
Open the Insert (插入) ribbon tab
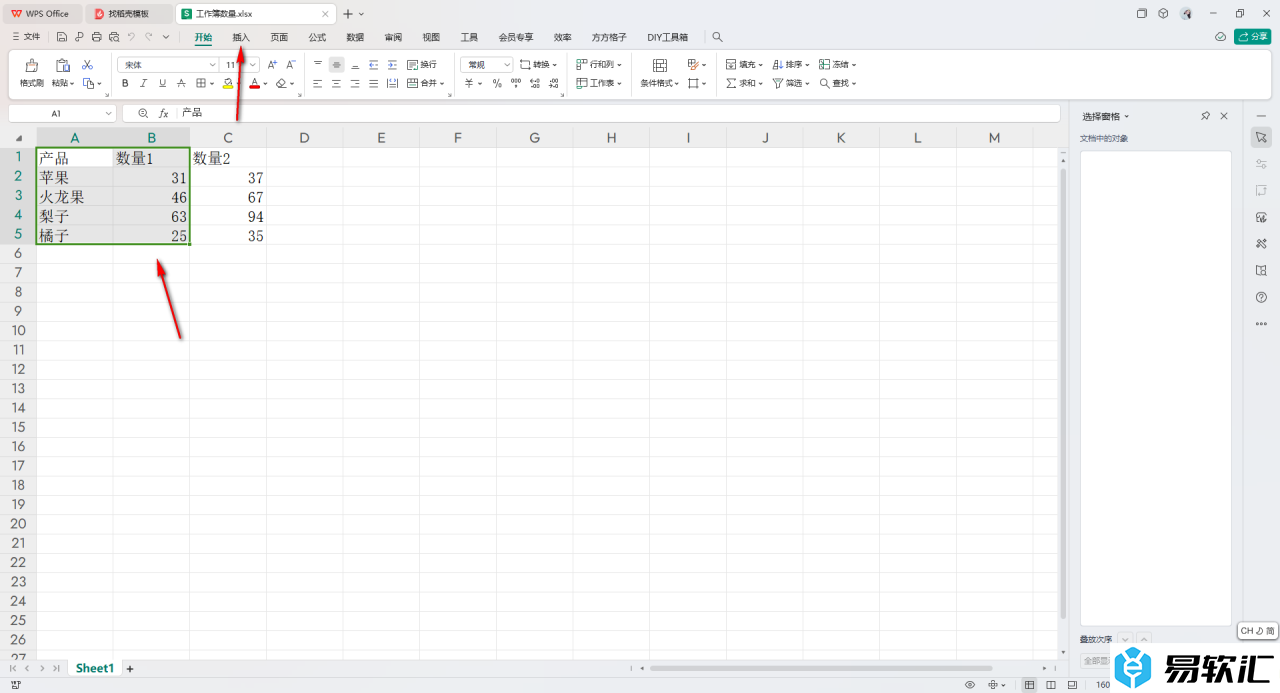tap(241, 37)
